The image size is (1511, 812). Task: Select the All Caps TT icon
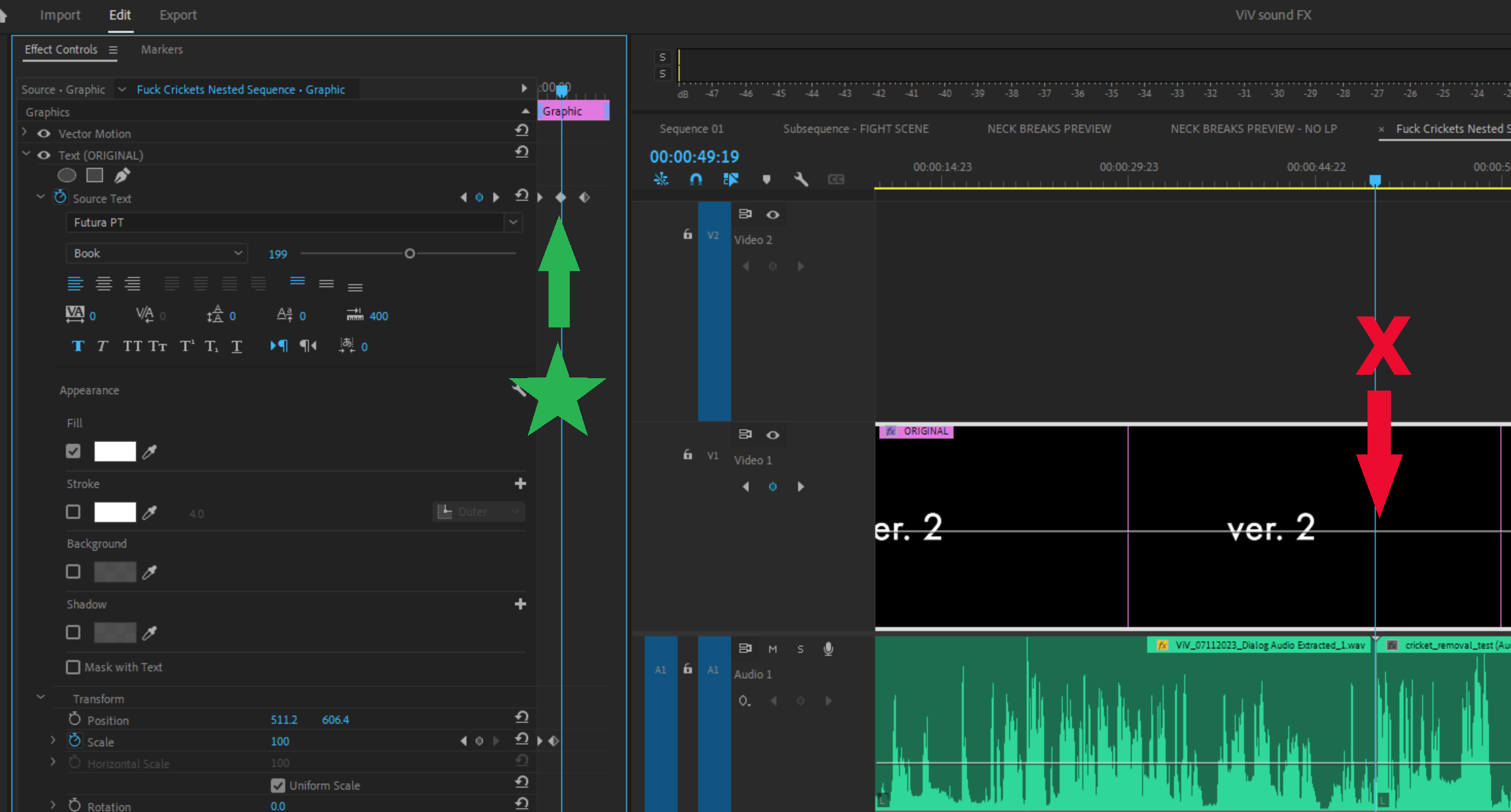[x=132, y=346]
